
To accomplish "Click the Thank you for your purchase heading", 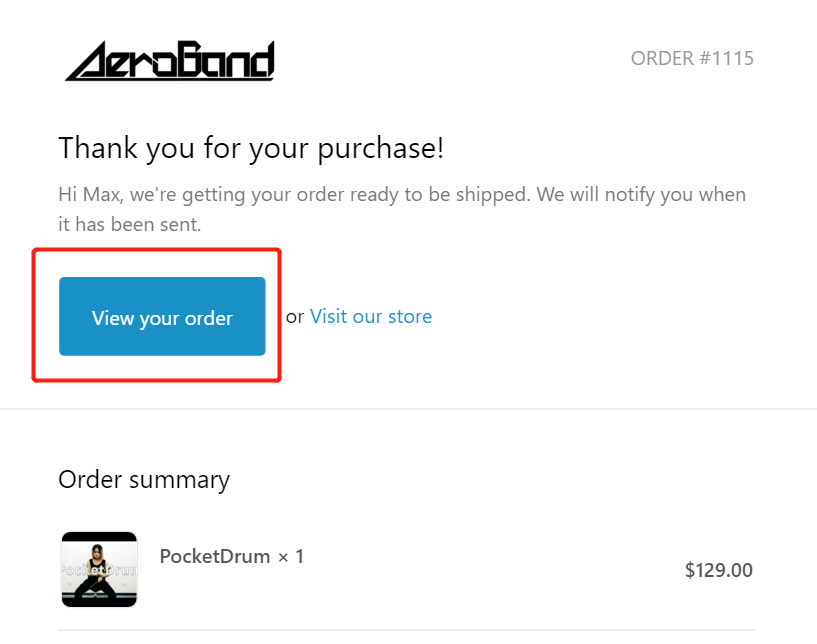I will 251,148.
